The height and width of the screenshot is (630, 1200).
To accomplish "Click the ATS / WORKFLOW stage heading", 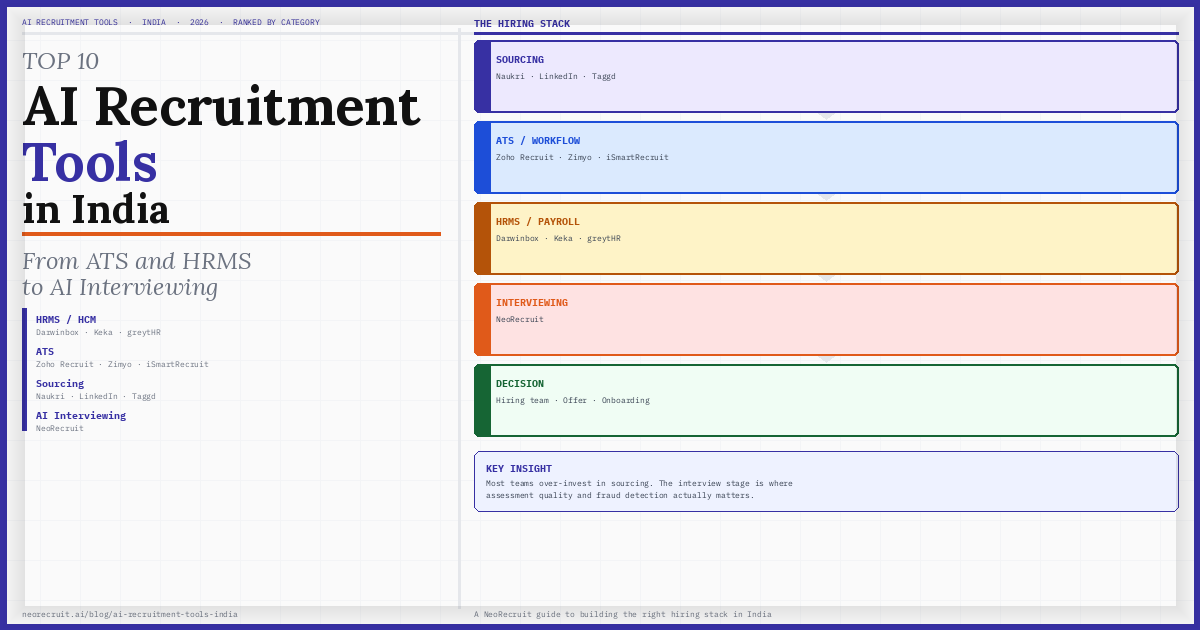I will 538,141.
